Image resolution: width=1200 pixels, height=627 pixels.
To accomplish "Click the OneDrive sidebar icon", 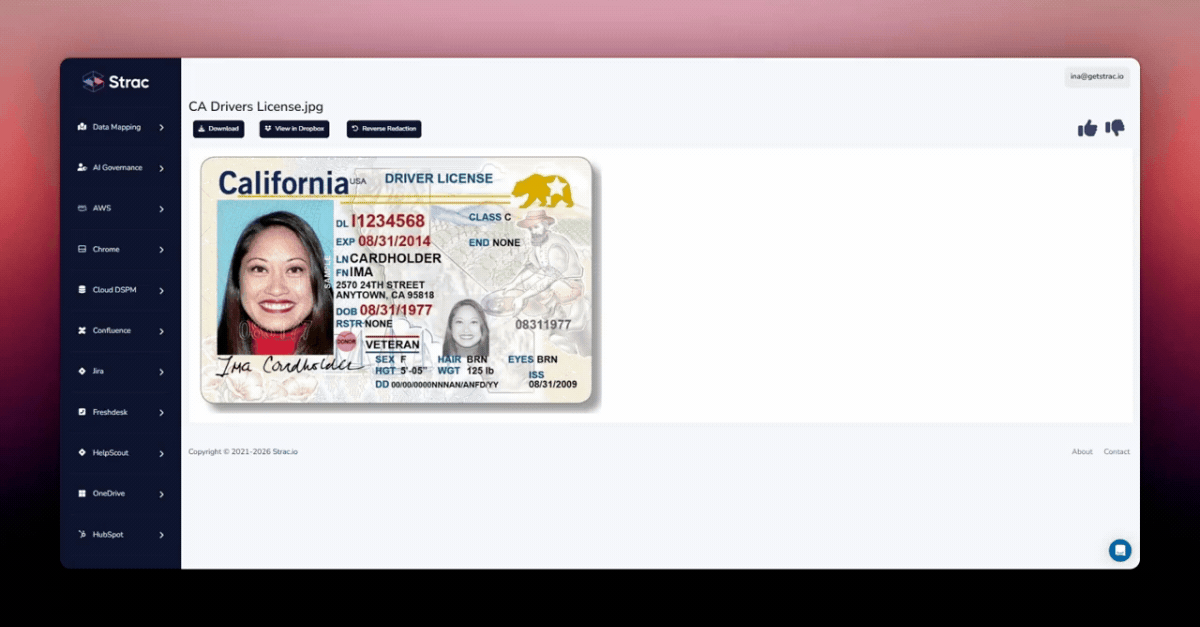I will (82, 493).
